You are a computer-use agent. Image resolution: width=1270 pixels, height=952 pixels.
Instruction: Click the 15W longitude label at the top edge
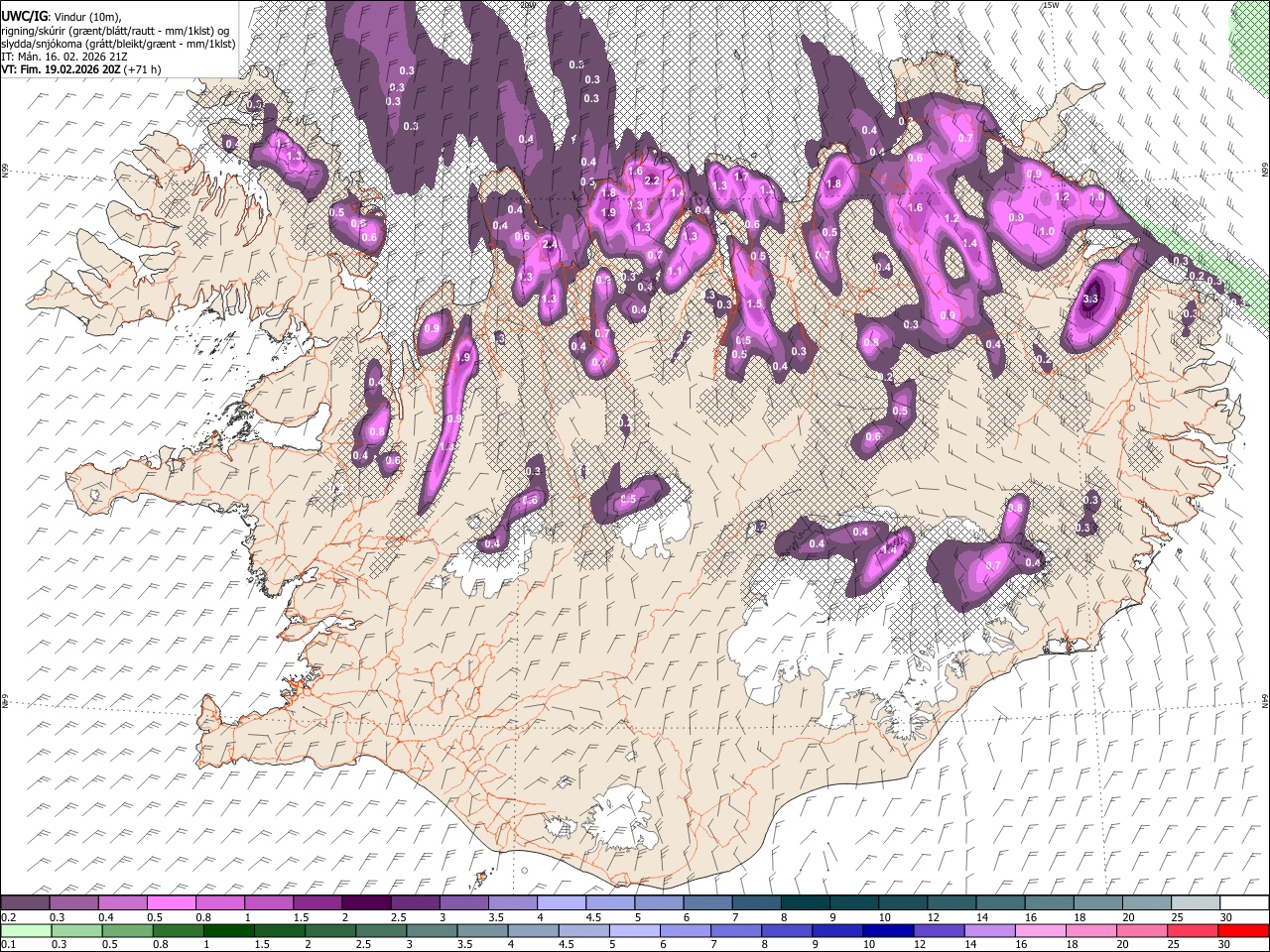pyautogui.click(x=1052, y=5)
